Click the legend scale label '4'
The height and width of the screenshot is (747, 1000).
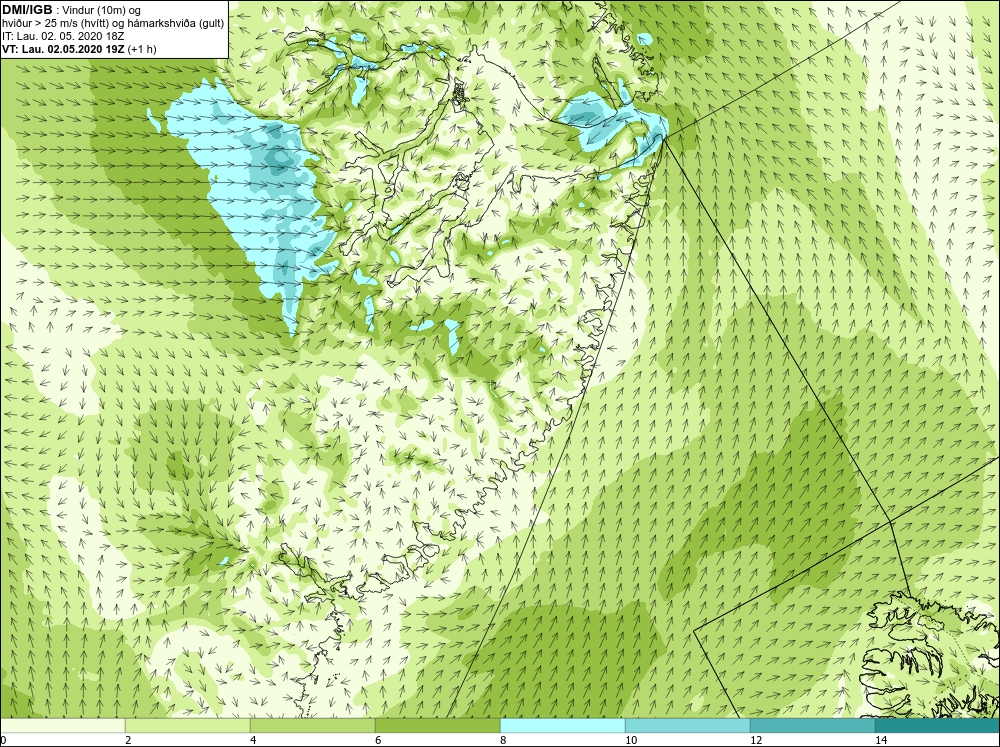[253, 740]
